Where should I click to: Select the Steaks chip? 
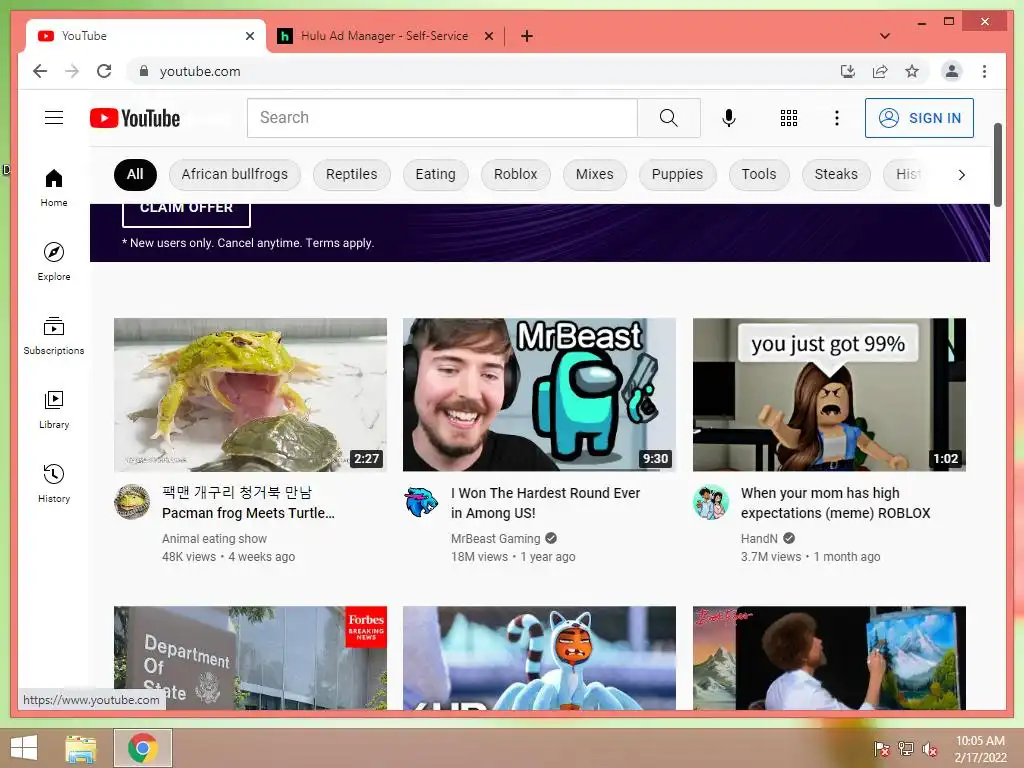tap(836, 174)
